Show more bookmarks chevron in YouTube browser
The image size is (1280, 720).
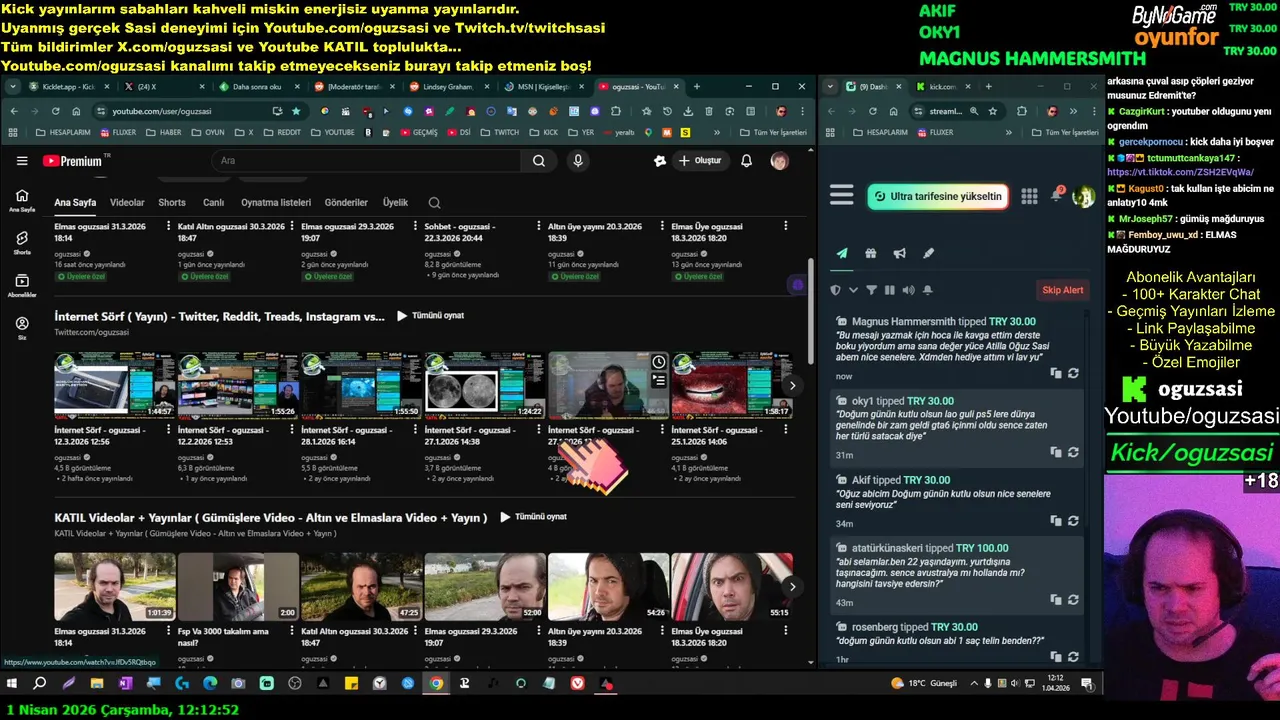point(717,132)
